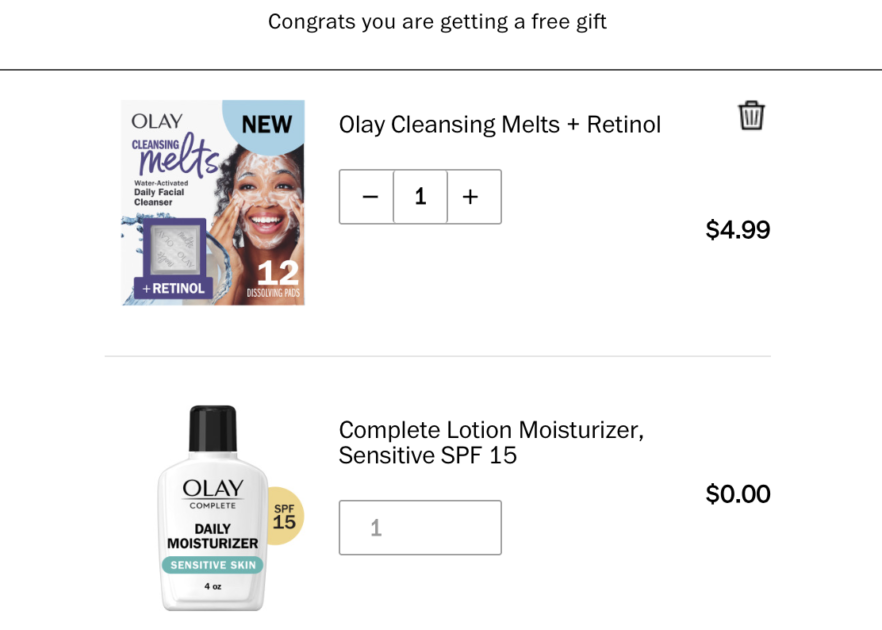882x630 pixels.
Task: Hit the plus symbol to add another Cleansing Melts
Action: [472, 196]
